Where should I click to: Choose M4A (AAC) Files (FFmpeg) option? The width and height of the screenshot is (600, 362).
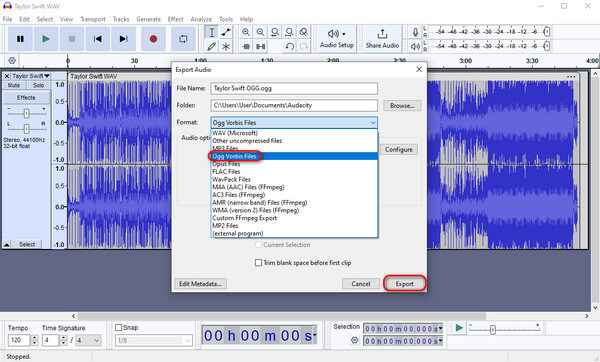[x=294, y=187]
